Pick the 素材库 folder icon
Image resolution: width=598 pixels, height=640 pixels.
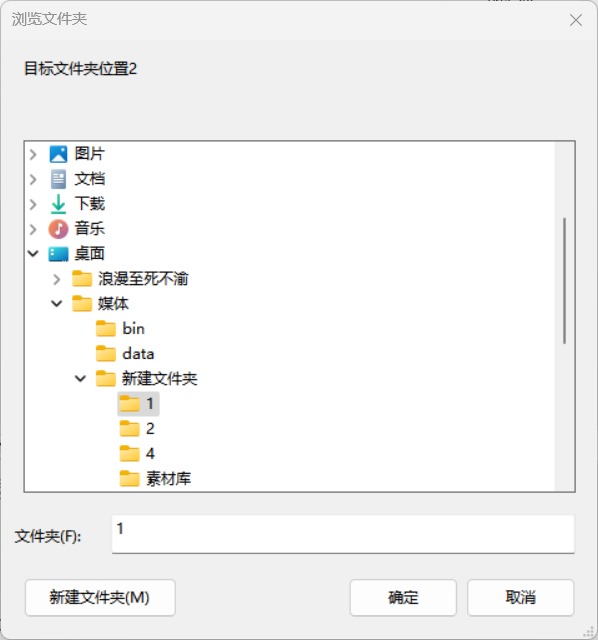coord(129,478)
